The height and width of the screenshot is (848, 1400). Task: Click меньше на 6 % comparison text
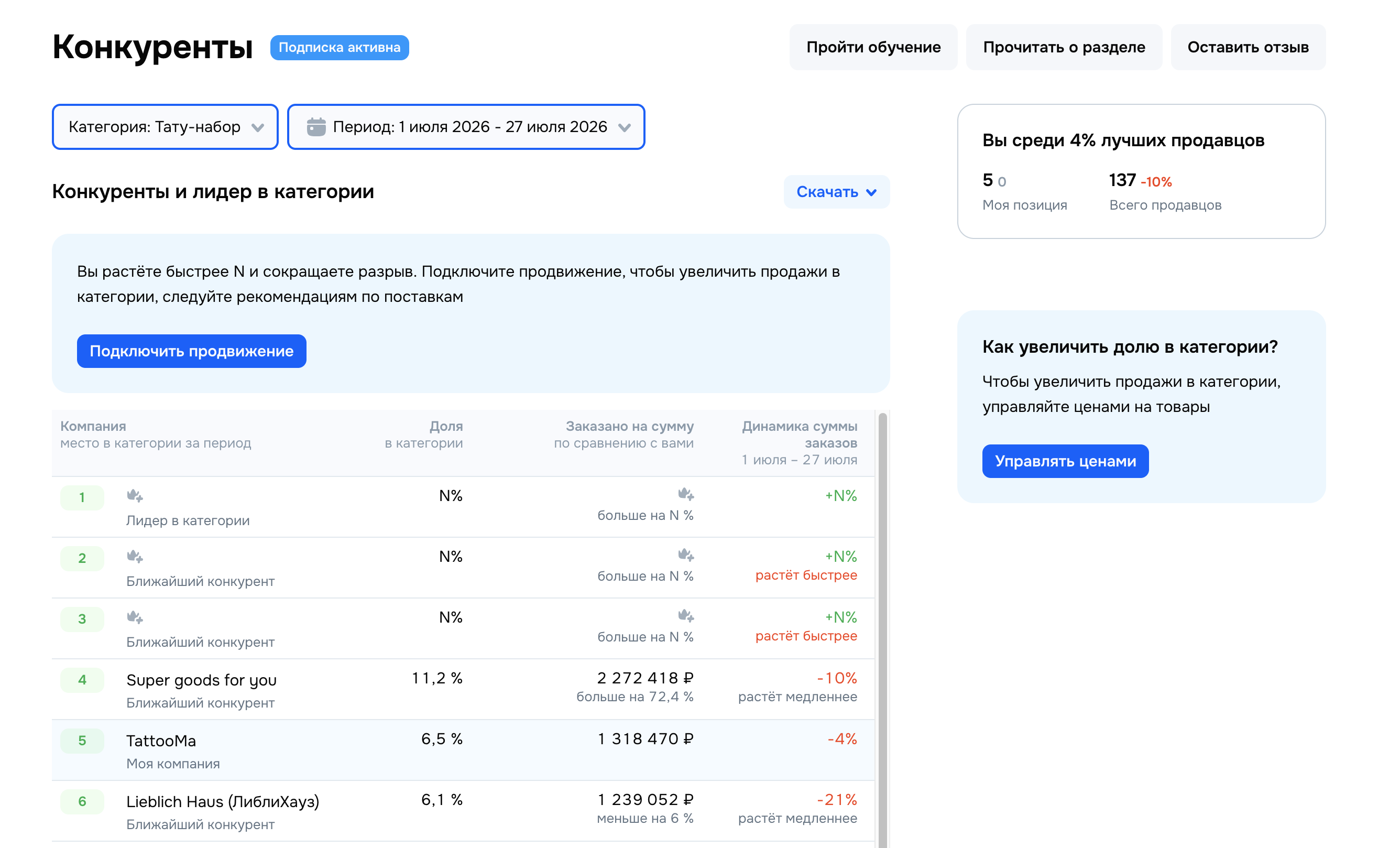click(x=645, y=819)
